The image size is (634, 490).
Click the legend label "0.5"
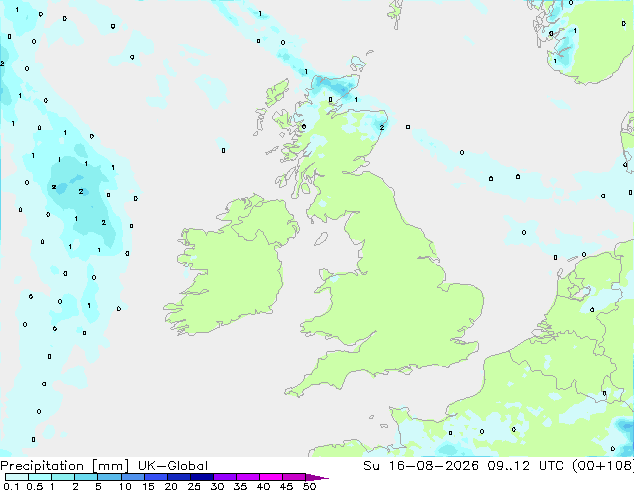coord(35,486)
